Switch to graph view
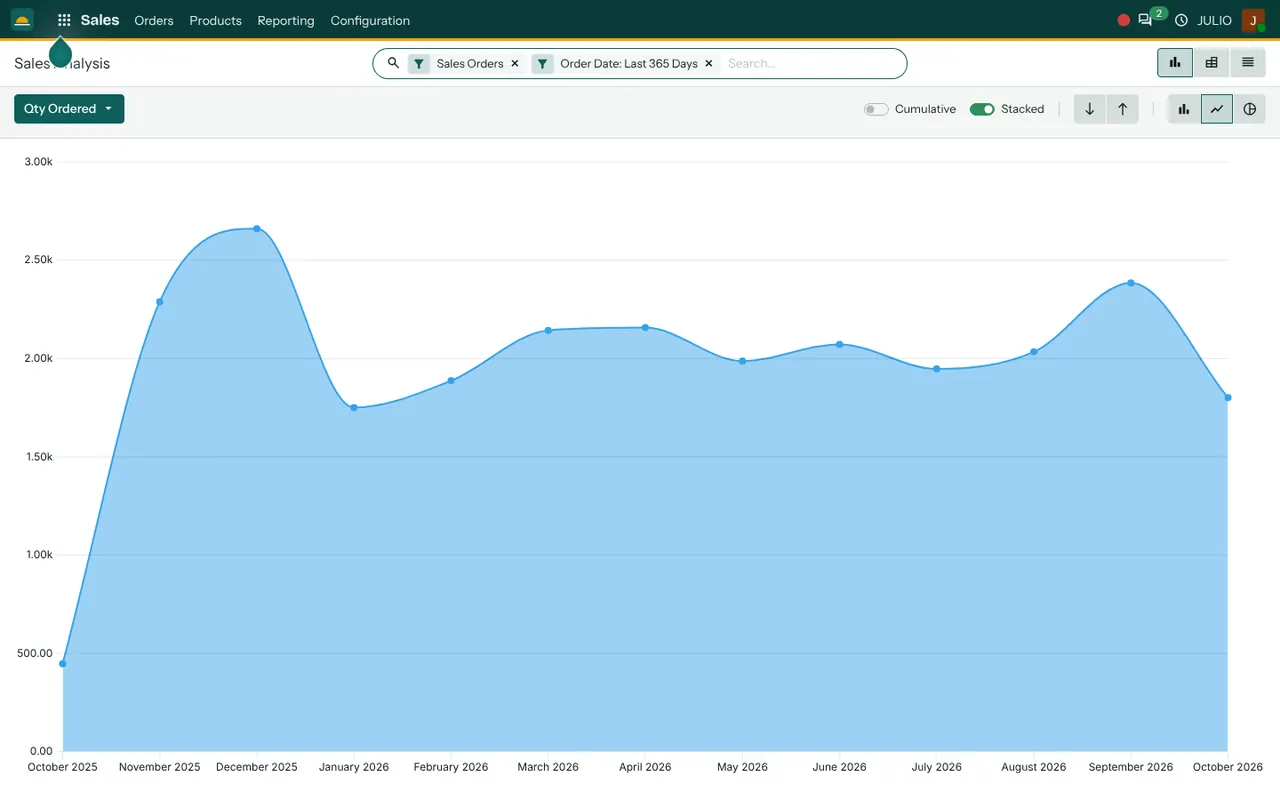 [1175, 63]
